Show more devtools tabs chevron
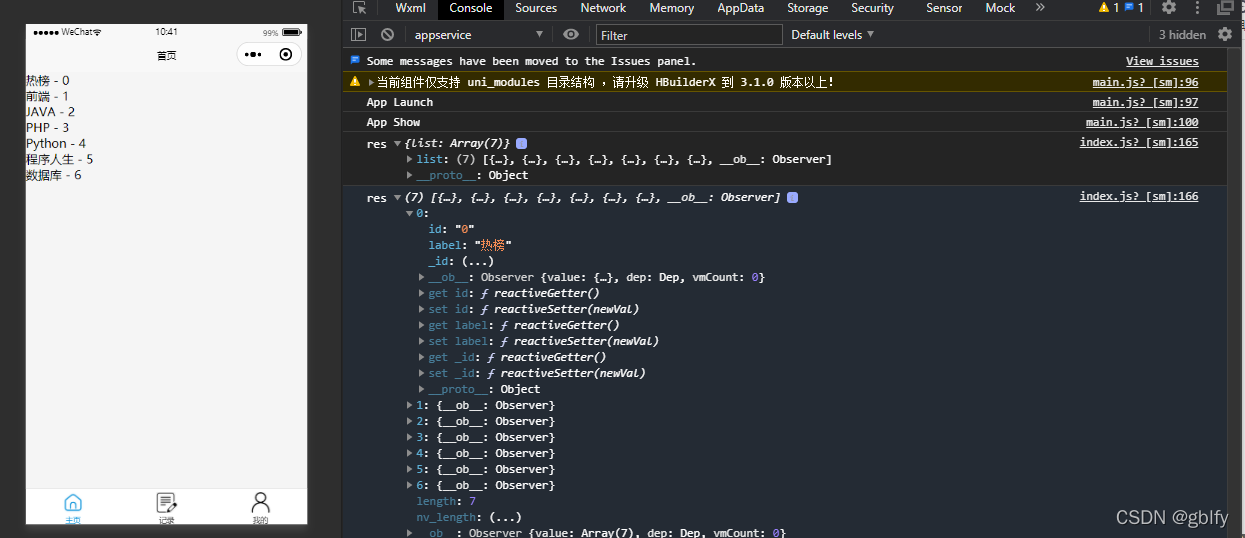This screenshot has width=1245, height=538. tap(1040, 8)
